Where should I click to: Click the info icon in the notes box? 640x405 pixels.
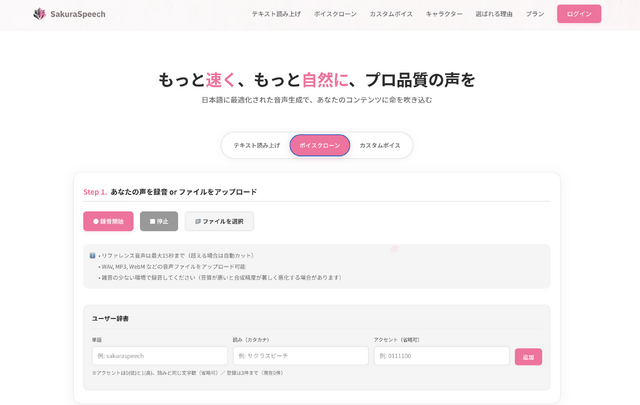pos(92,256)
